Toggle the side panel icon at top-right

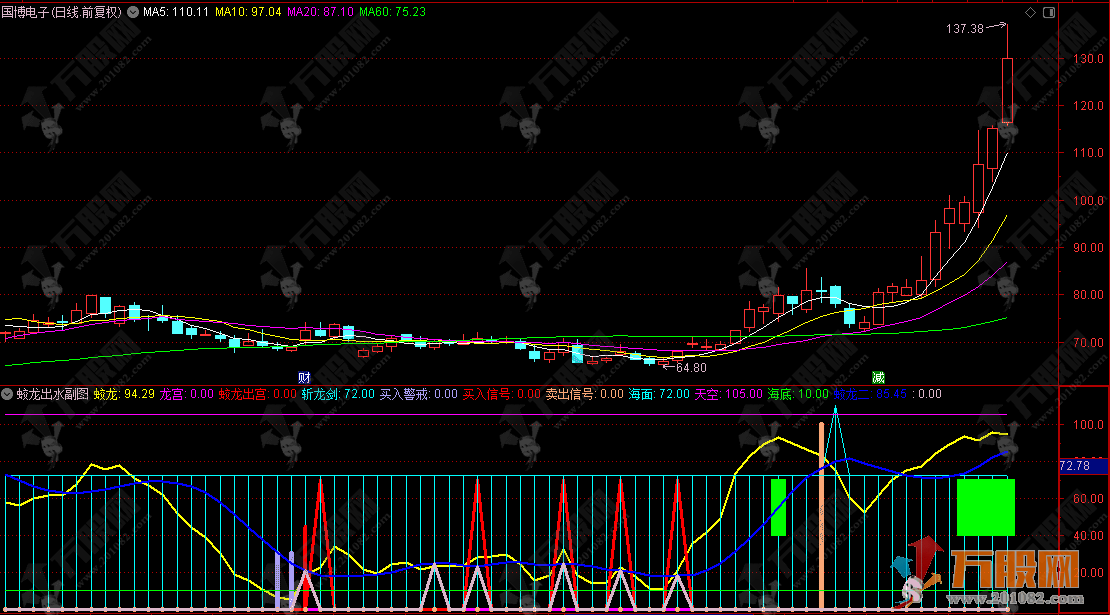(1048, 12)
